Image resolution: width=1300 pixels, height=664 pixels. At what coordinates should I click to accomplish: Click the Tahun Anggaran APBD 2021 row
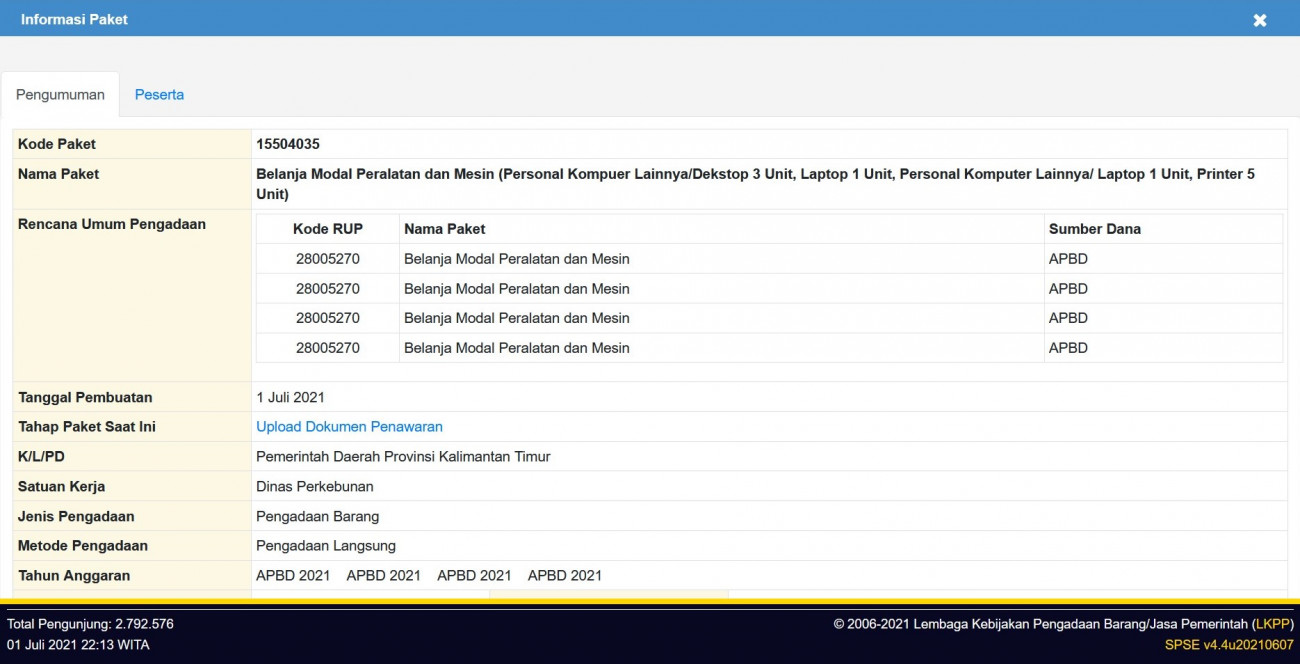coord(292,575)
